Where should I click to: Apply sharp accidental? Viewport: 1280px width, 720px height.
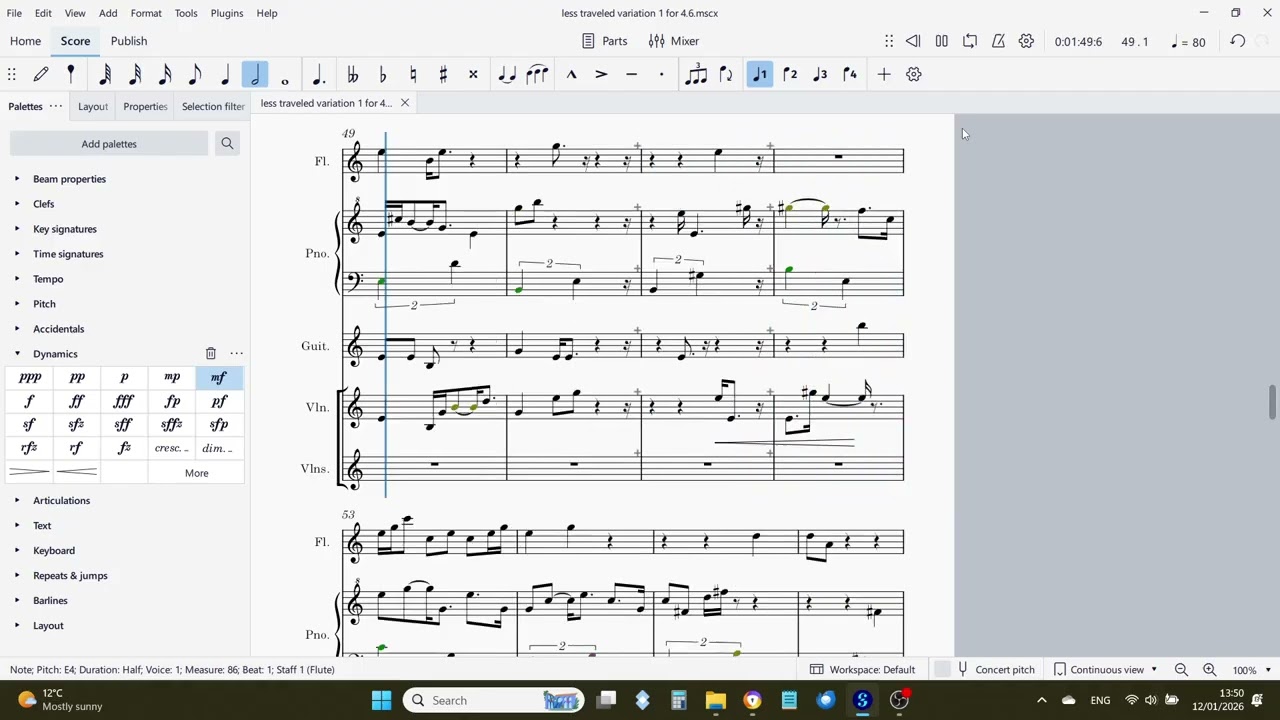click(x=442, y=74)
